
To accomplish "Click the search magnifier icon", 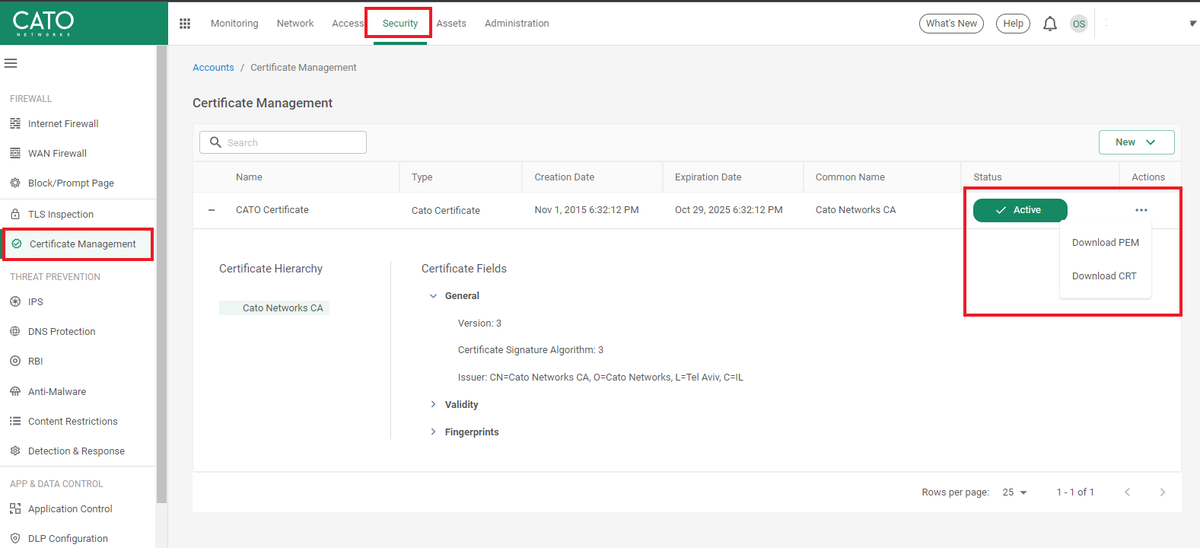I will click(x=215, y=143).
